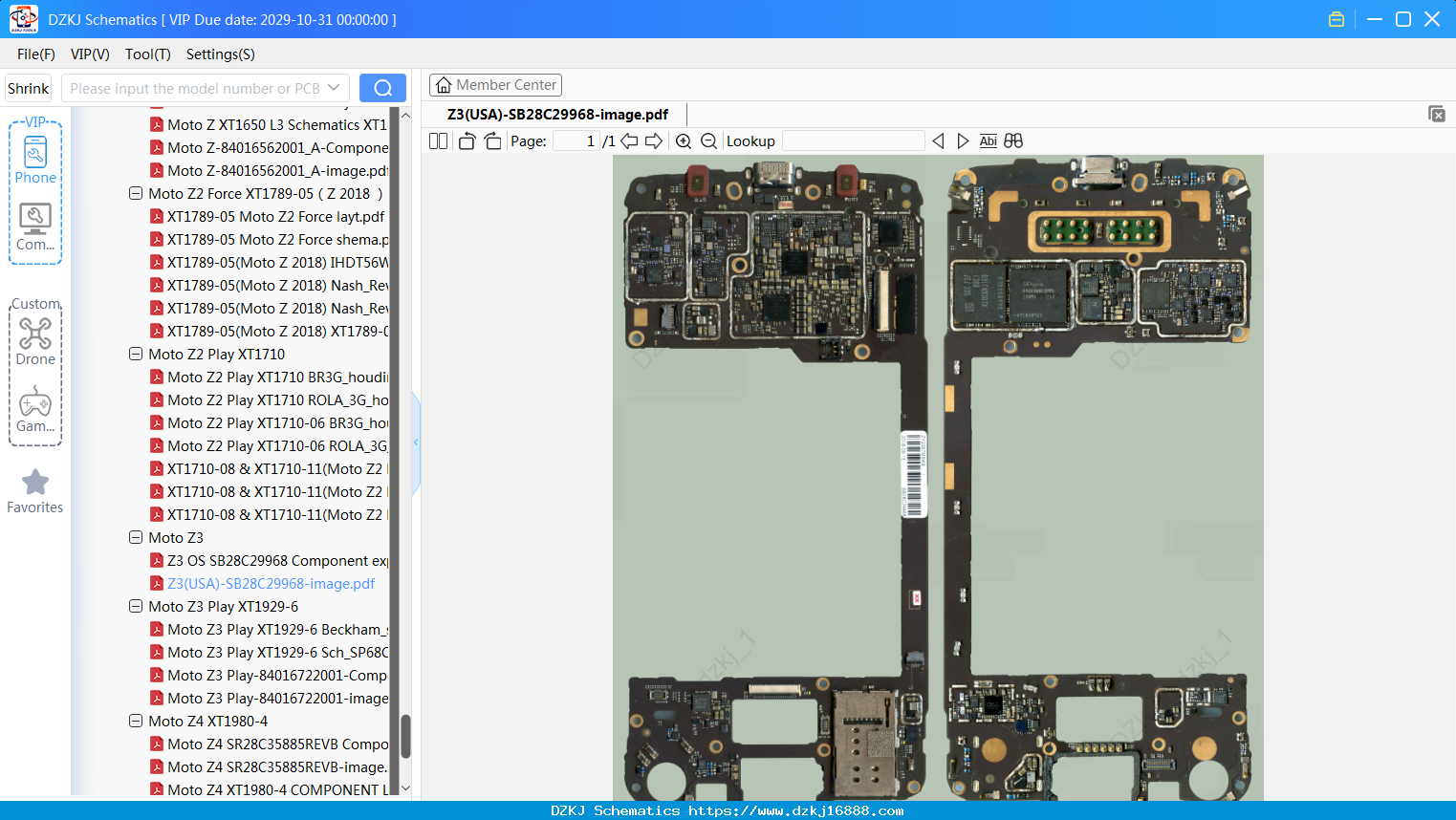Select the Custom section label in sidebar

(35, 304)
